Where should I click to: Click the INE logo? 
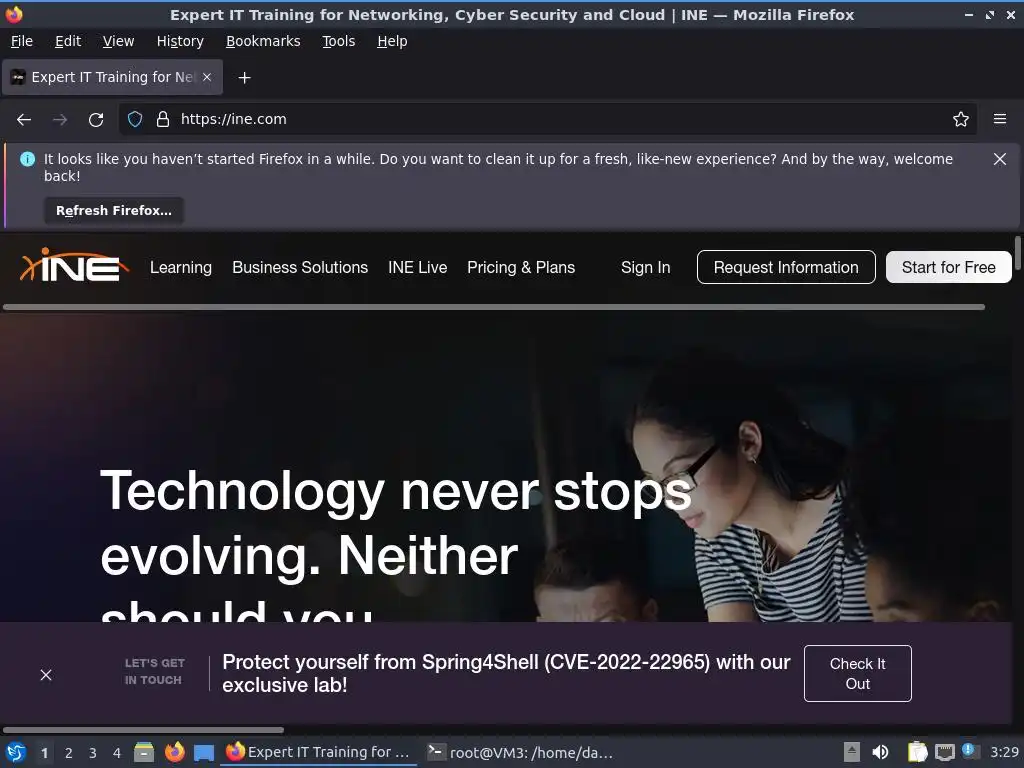[x=74, y=264]
